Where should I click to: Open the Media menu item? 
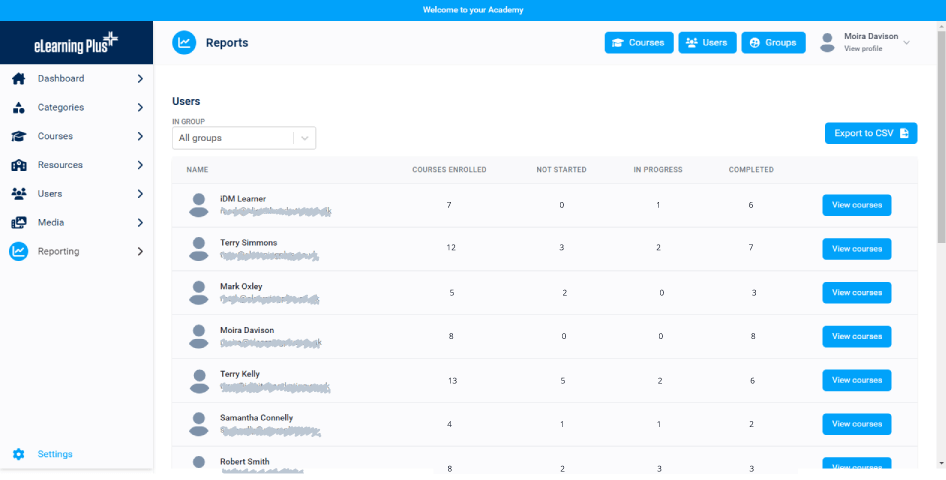(x=51, y=223)
